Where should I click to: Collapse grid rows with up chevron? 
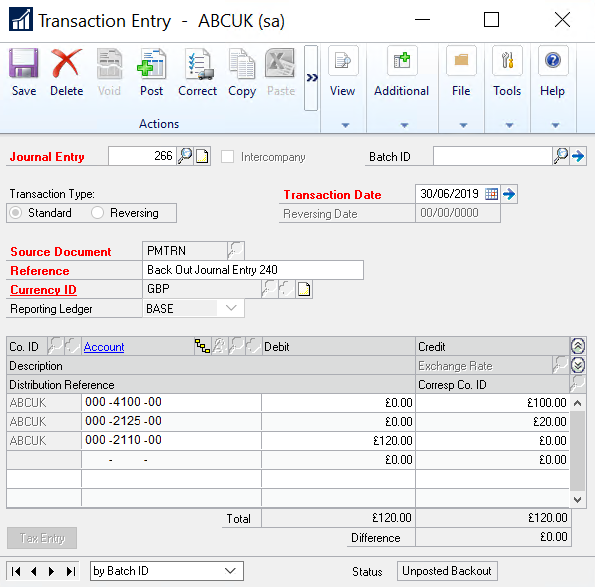tap(578, 346)
